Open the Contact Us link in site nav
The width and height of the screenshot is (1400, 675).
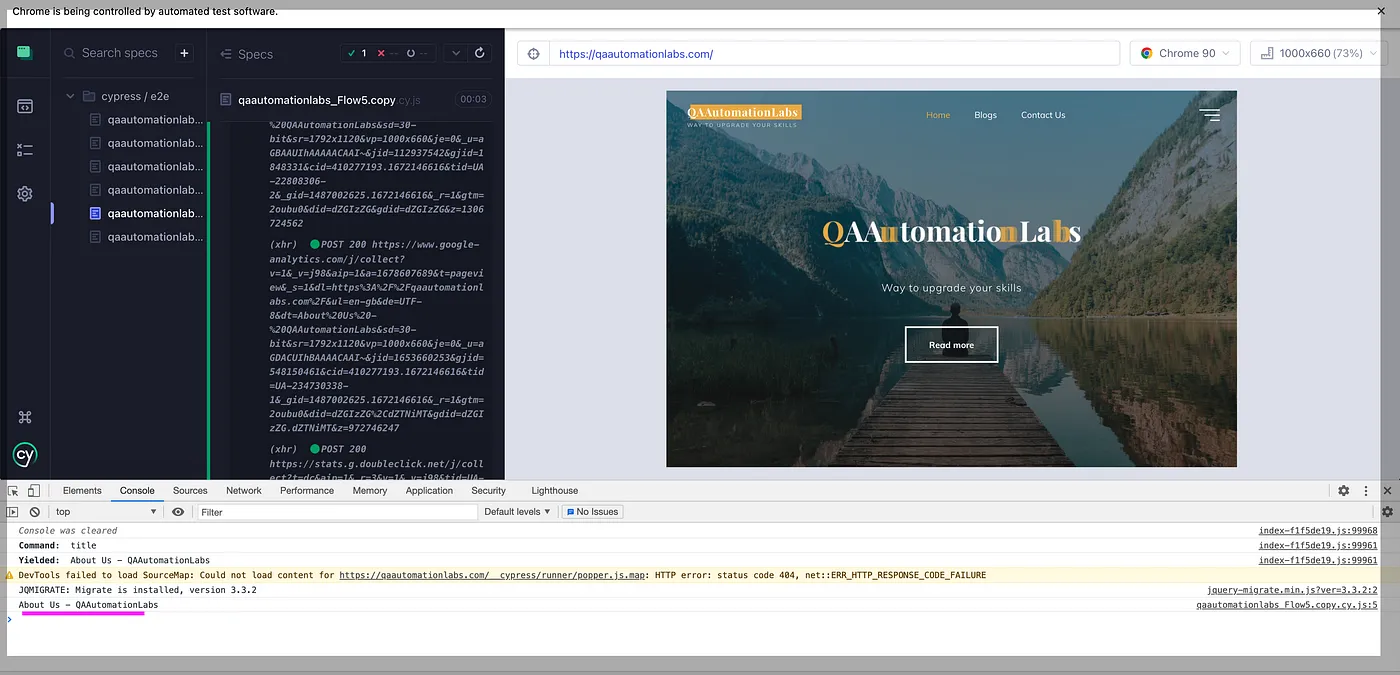[1043, 115]
